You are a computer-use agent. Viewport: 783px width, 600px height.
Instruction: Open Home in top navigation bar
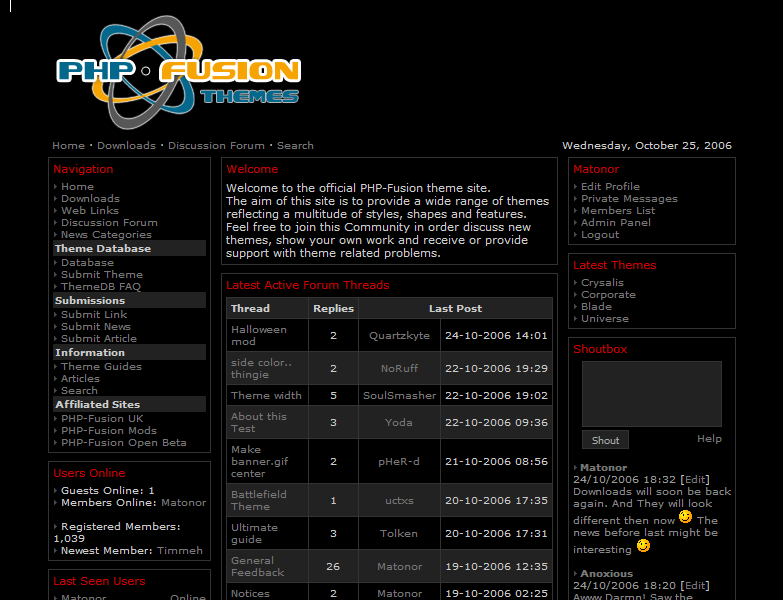[68, 146]
